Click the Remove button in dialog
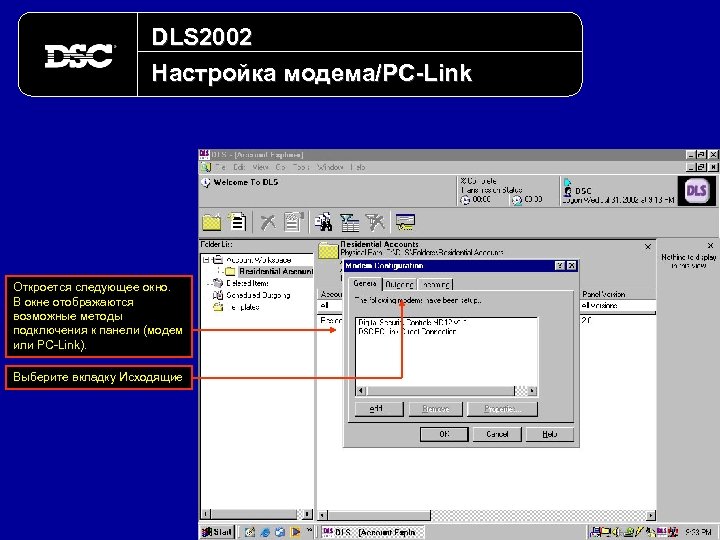This screenshot has height=540, width=720. (435, 409)
